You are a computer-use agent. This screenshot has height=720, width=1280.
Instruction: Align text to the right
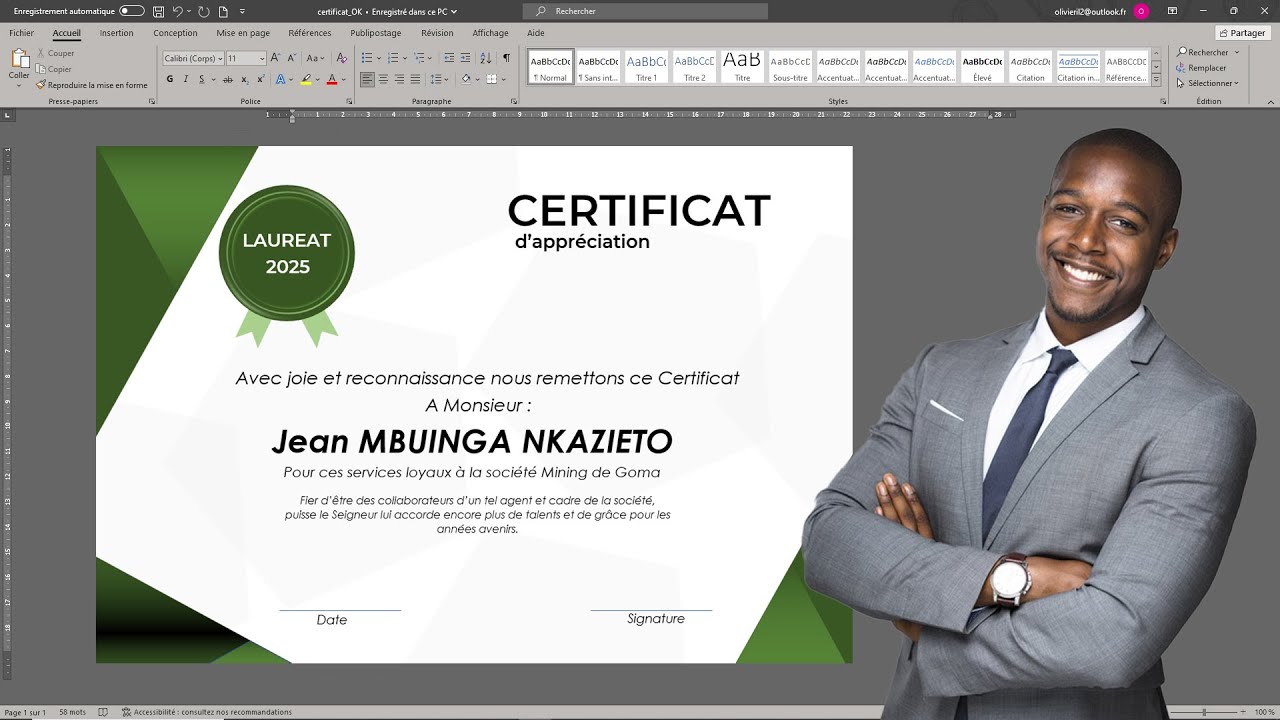[400, 79]
